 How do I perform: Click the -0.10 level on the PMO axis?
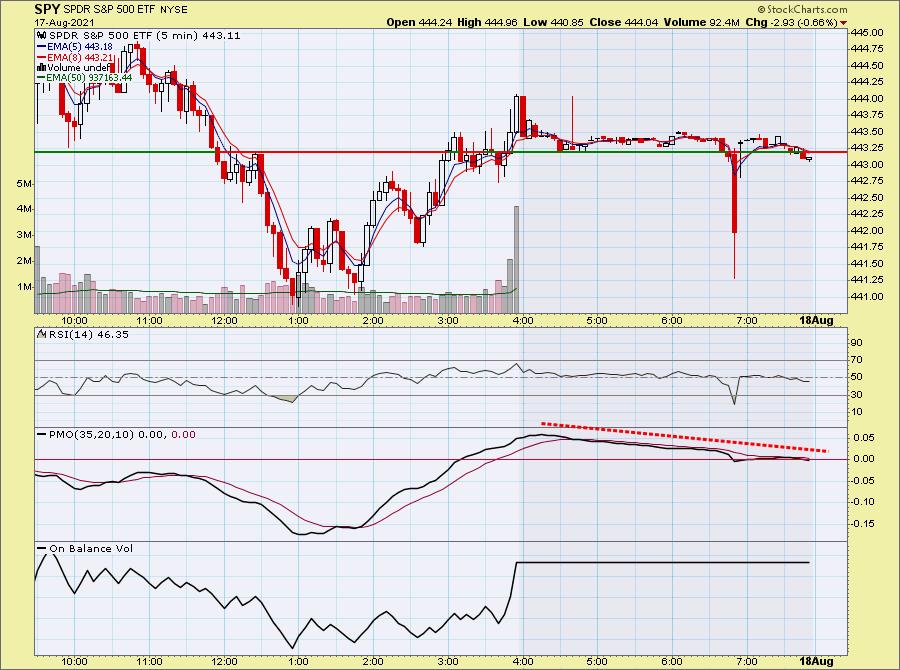pyautogui.click(x=862, y=502)
